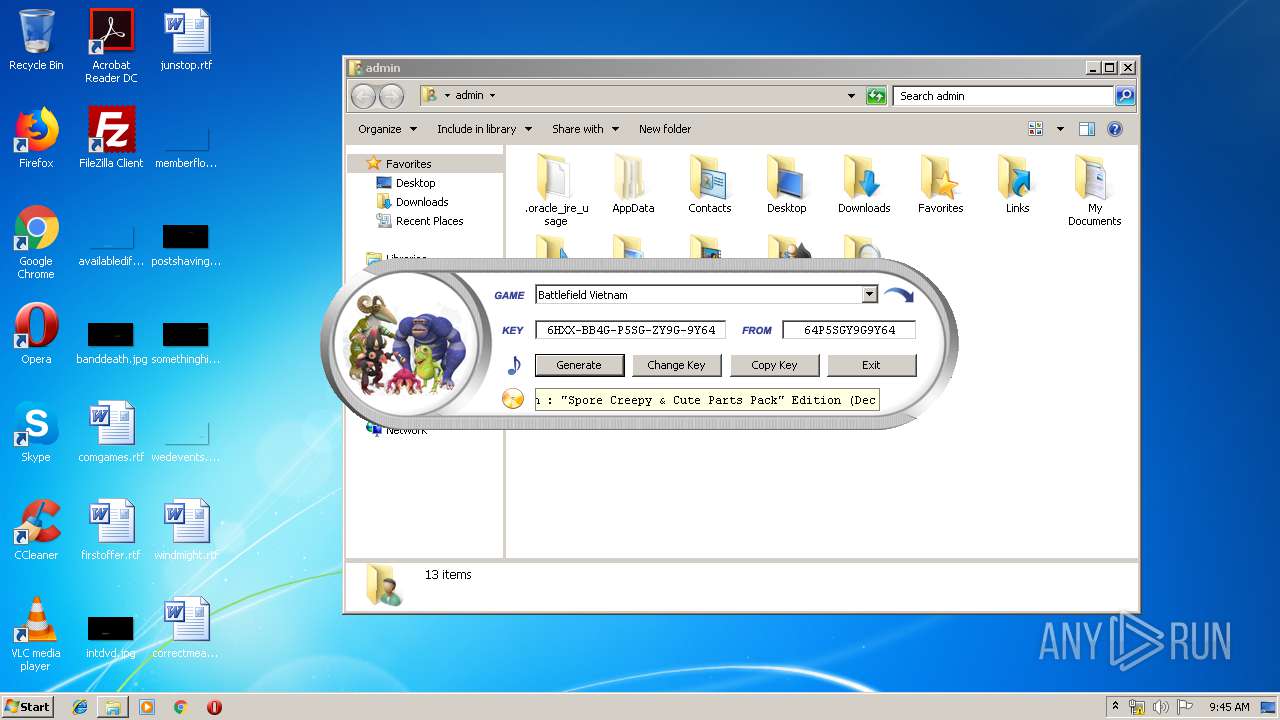Open the GAME dropdown showing Battlefield Vietnam
Screen dimensions: 1280x720
[x=869, y=294]
